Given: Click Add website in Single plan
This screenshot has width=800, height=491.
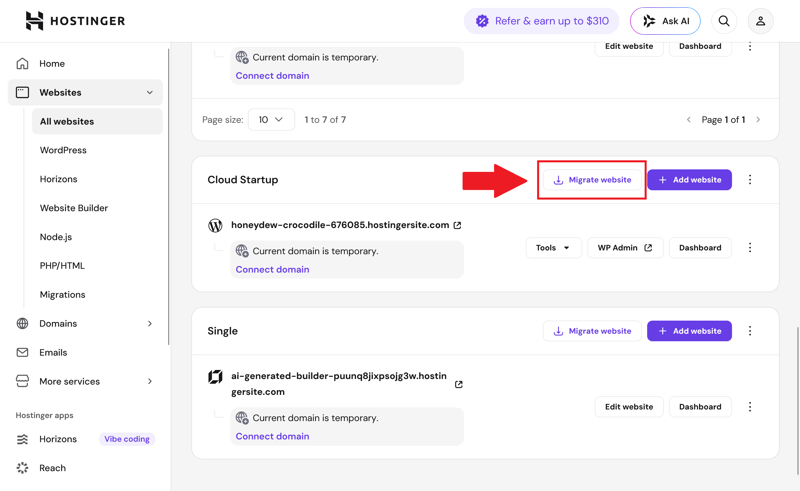Looking at the screenshot, I should click(689, 331).
